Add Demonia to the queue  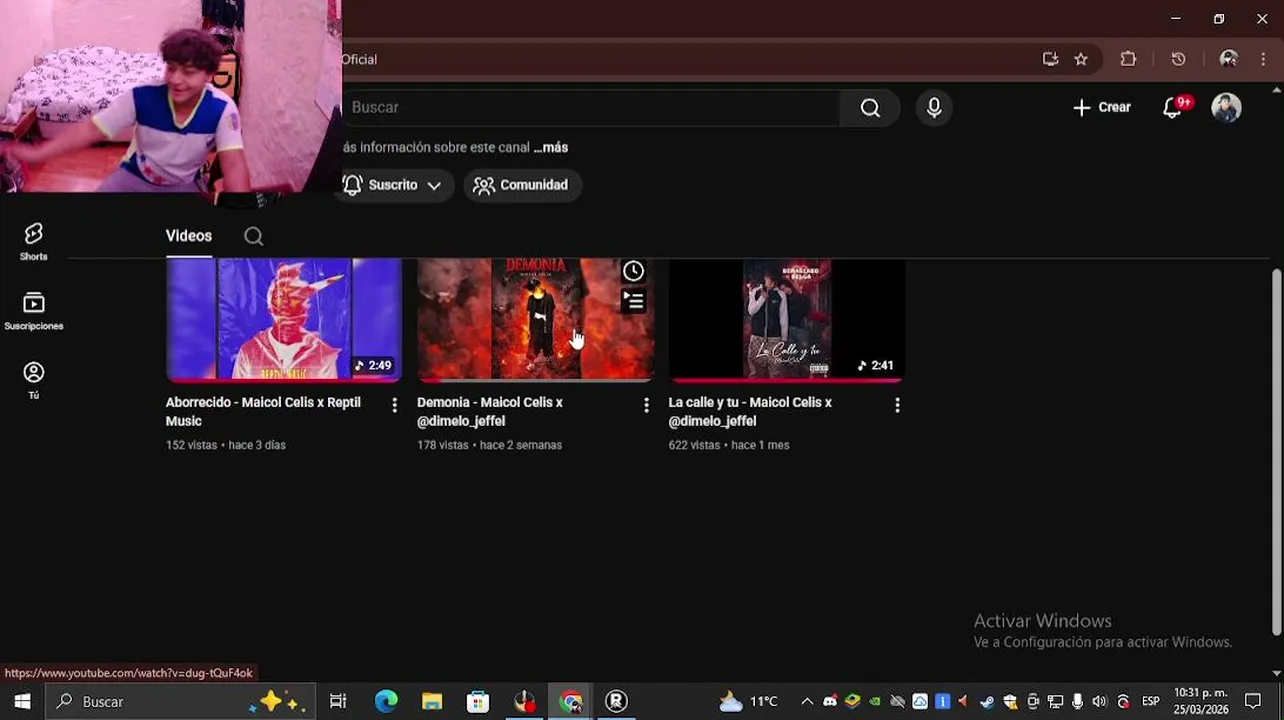(x=633, y=300)
